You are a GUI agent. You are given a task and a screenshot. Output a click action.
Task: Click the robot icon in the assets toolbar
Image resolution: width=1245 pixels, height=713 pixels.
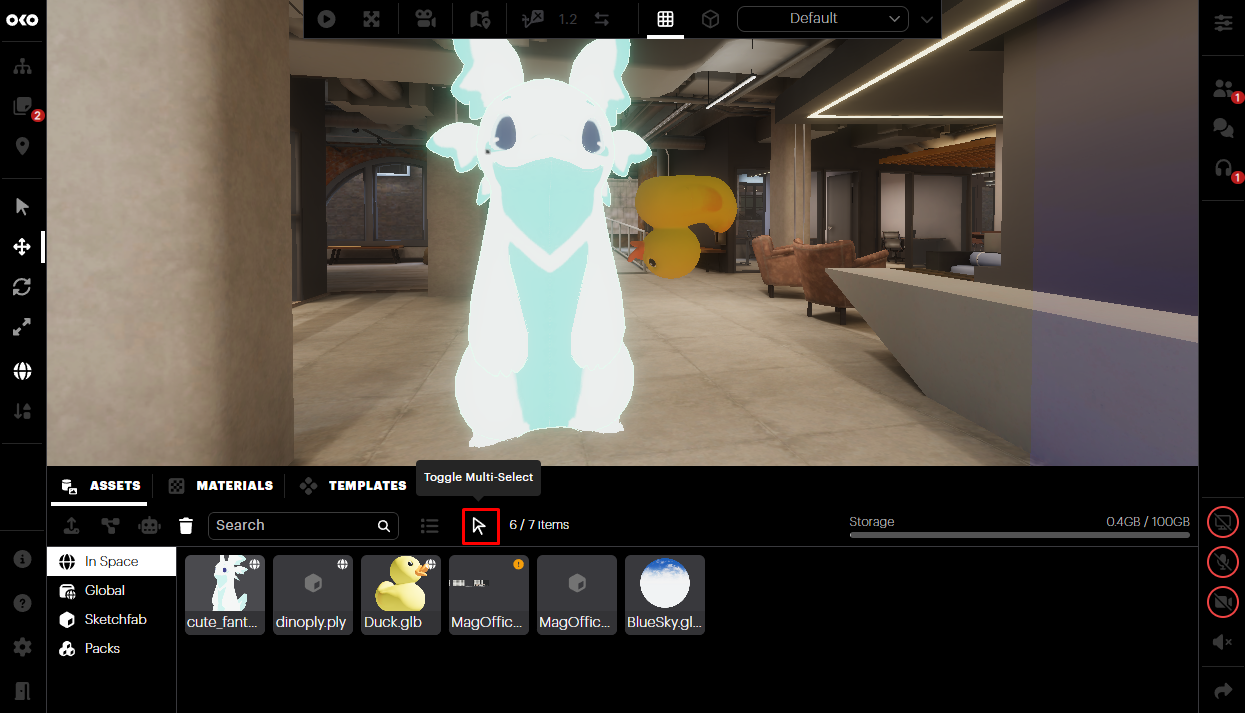(149, 526)
